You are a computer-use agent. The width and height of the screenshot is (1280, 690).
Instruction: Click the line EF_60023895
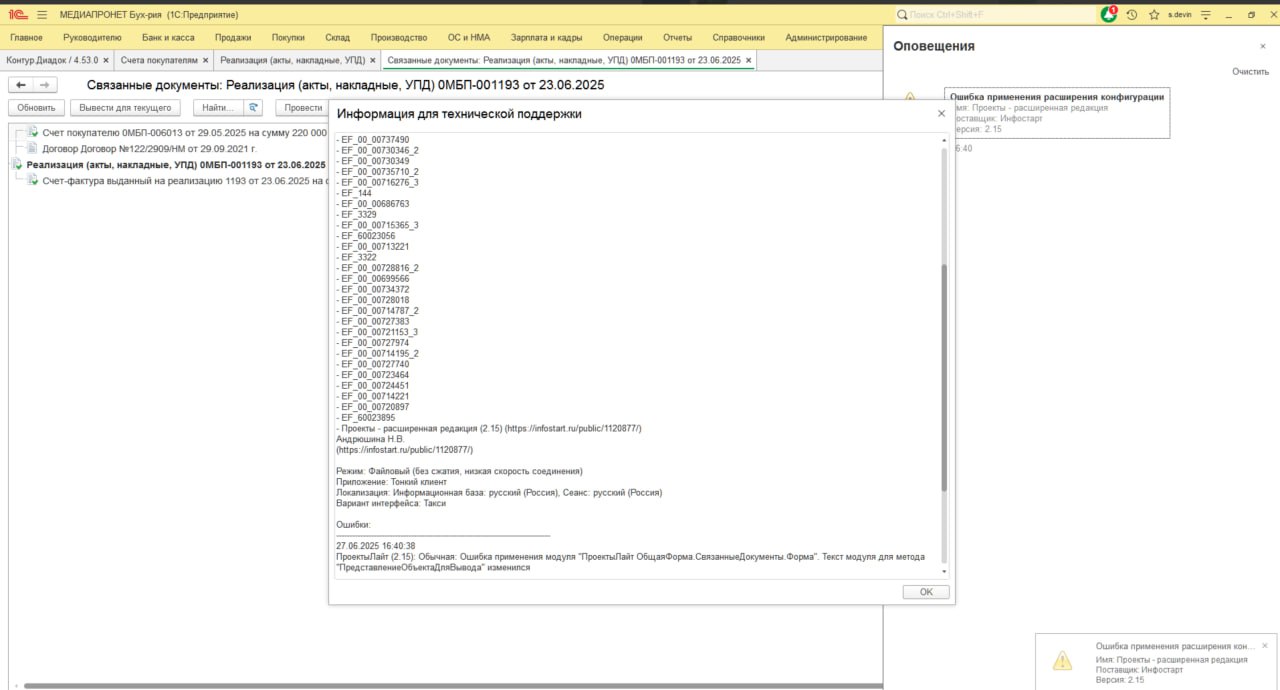point(366,417)
